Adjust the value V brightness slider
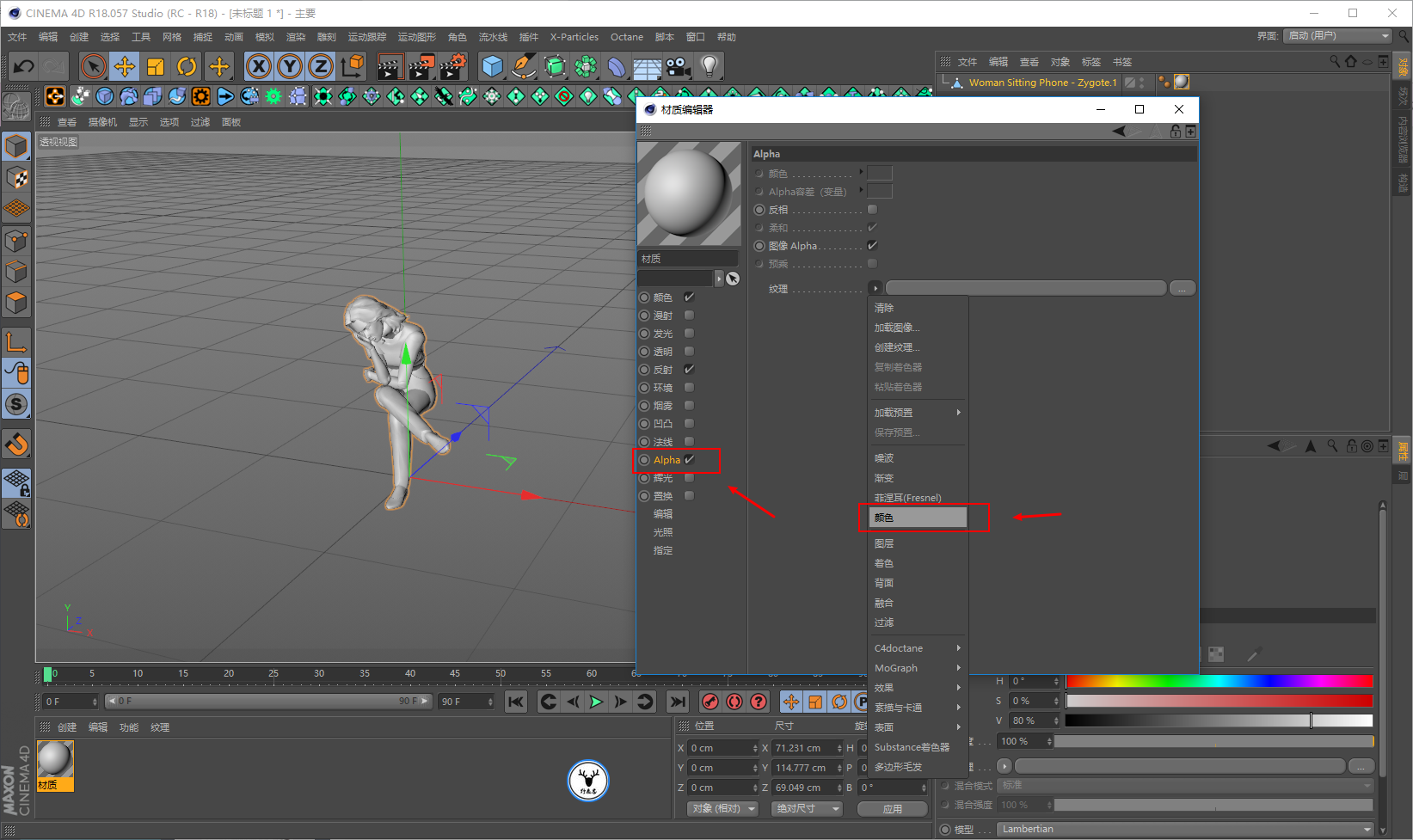The height and width of the screenshot is (840, 1413). 1219,720
